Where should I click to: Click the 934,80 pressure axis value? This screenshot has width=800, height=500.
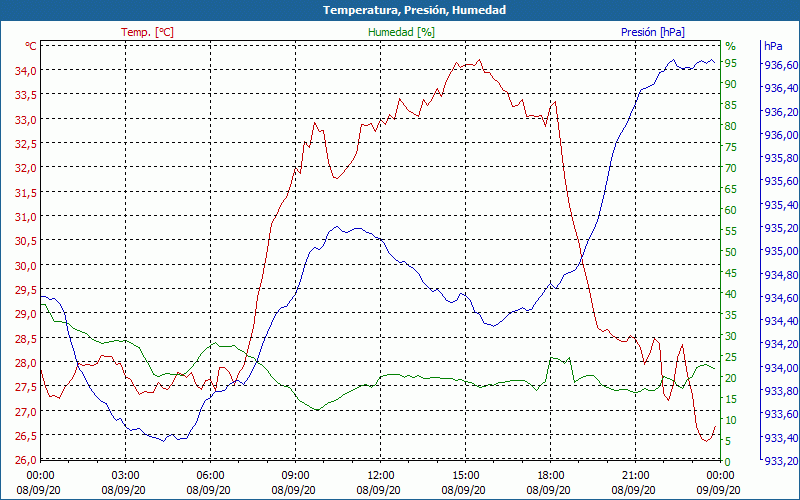[x=781, y=275]
